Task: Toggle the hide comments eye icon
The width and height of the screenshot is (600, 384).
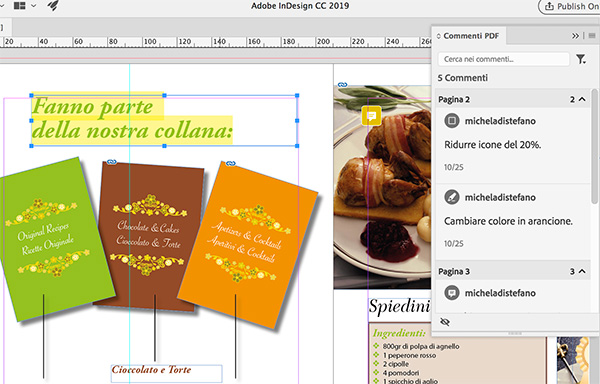Action: pos(445,322)
